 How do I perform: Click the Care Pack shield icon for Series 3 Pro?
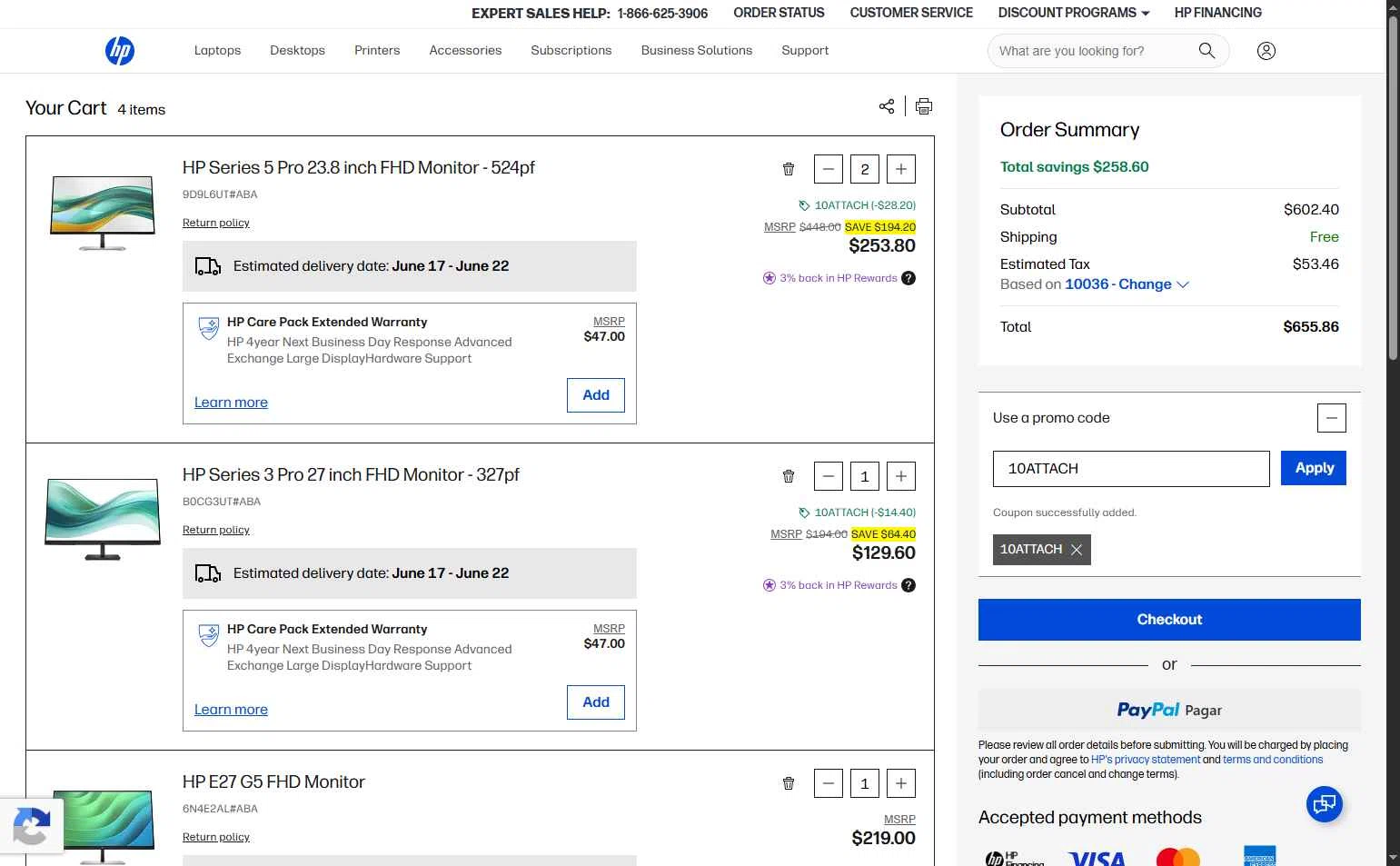coord(209,635)
